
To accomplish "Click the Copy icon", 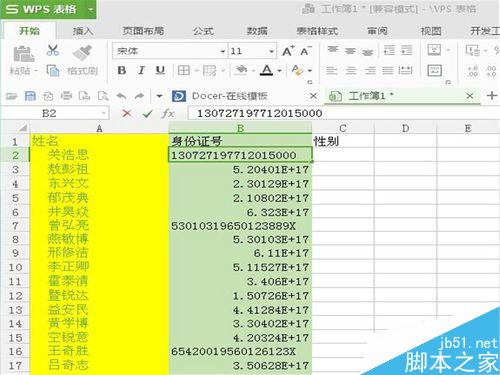I will 53,70.
